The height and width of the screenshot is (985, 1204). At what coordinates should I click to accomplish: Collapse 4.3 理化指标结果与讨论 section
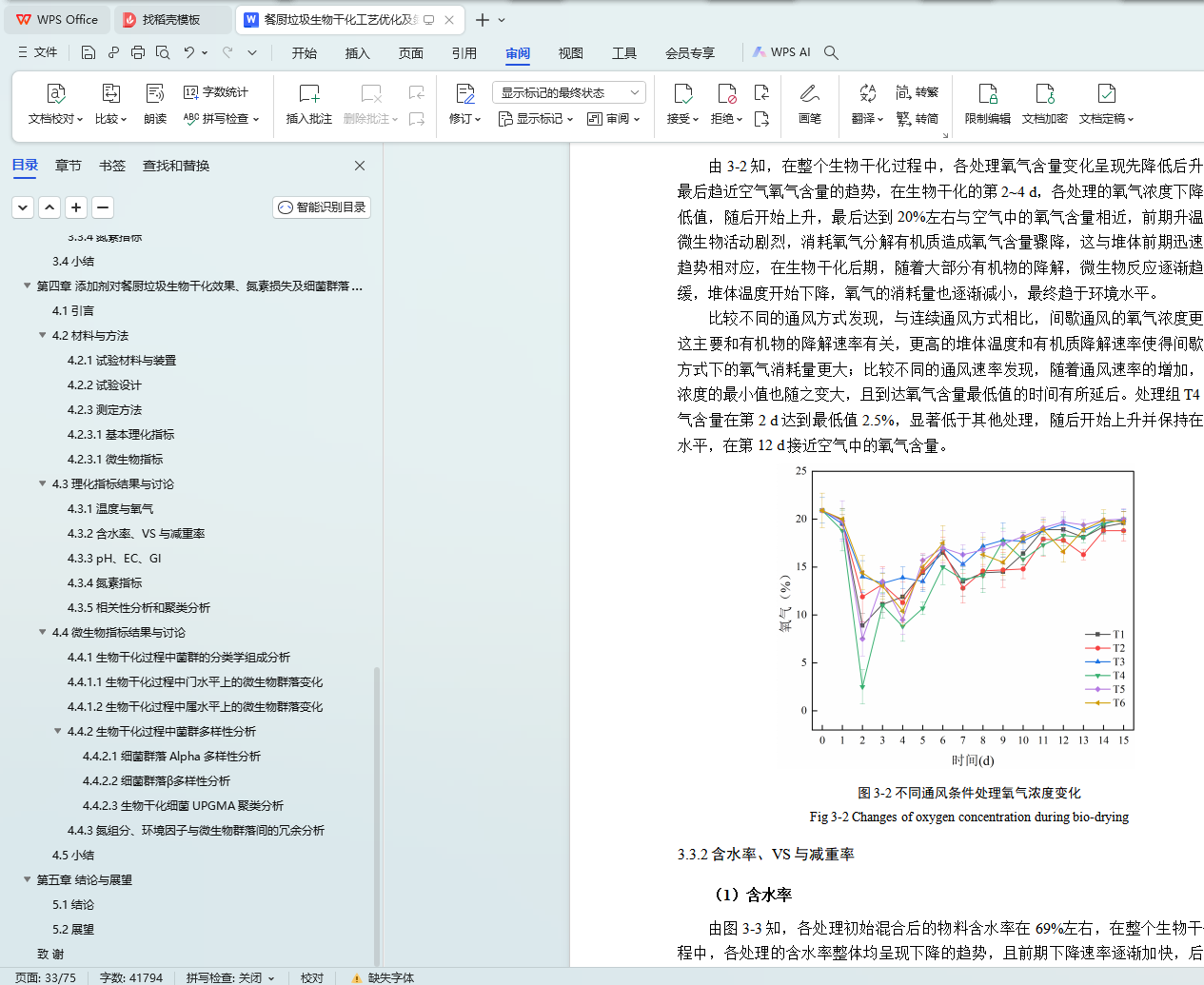click(x=42, y=483)
